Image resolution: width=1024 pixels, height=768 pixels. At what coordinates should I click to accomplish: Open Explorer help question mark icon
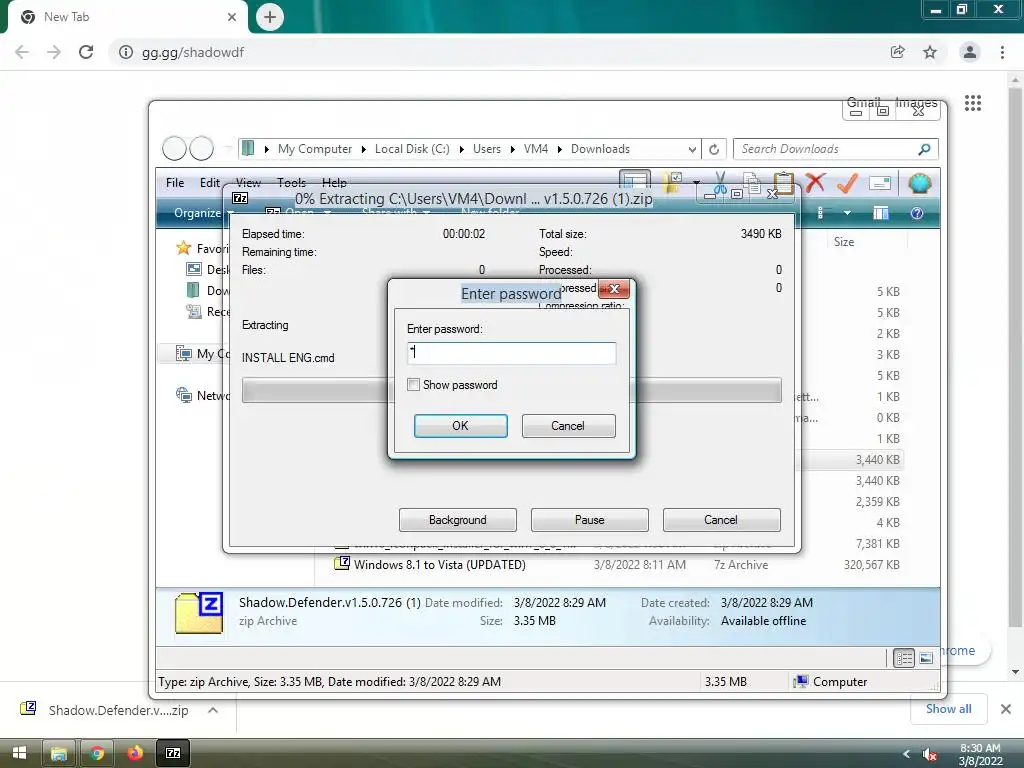tap(917, 213)
